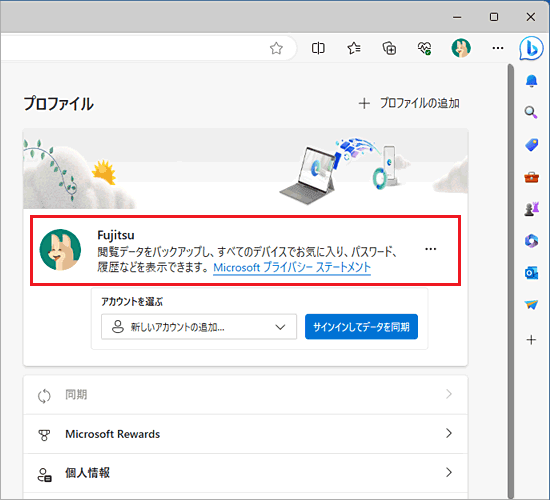Open split screen view
The image size is (550, 500).
coord(318,48)
